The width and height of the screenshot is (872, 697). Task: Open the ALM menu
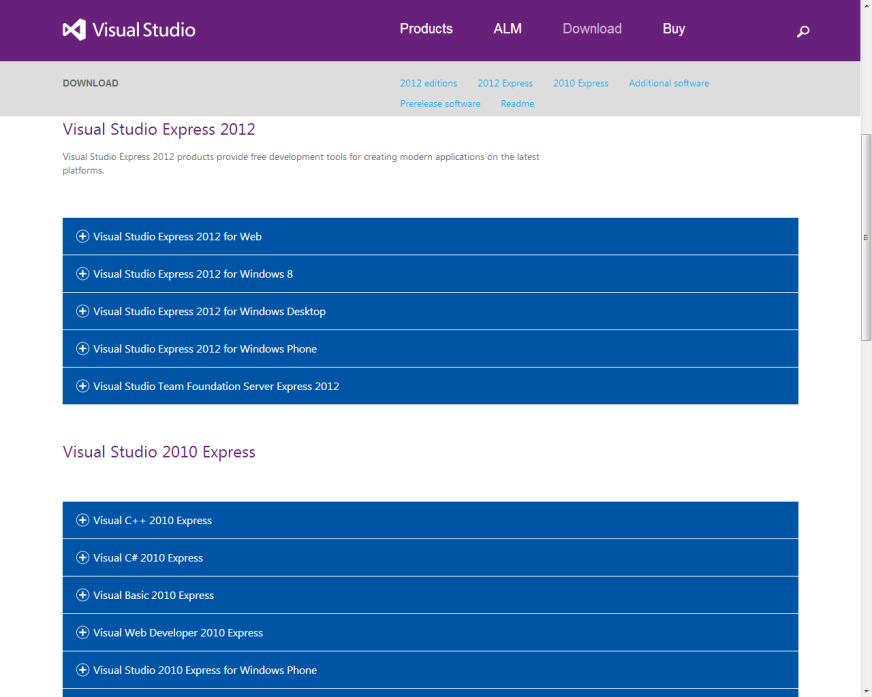(x=508, y=29)
